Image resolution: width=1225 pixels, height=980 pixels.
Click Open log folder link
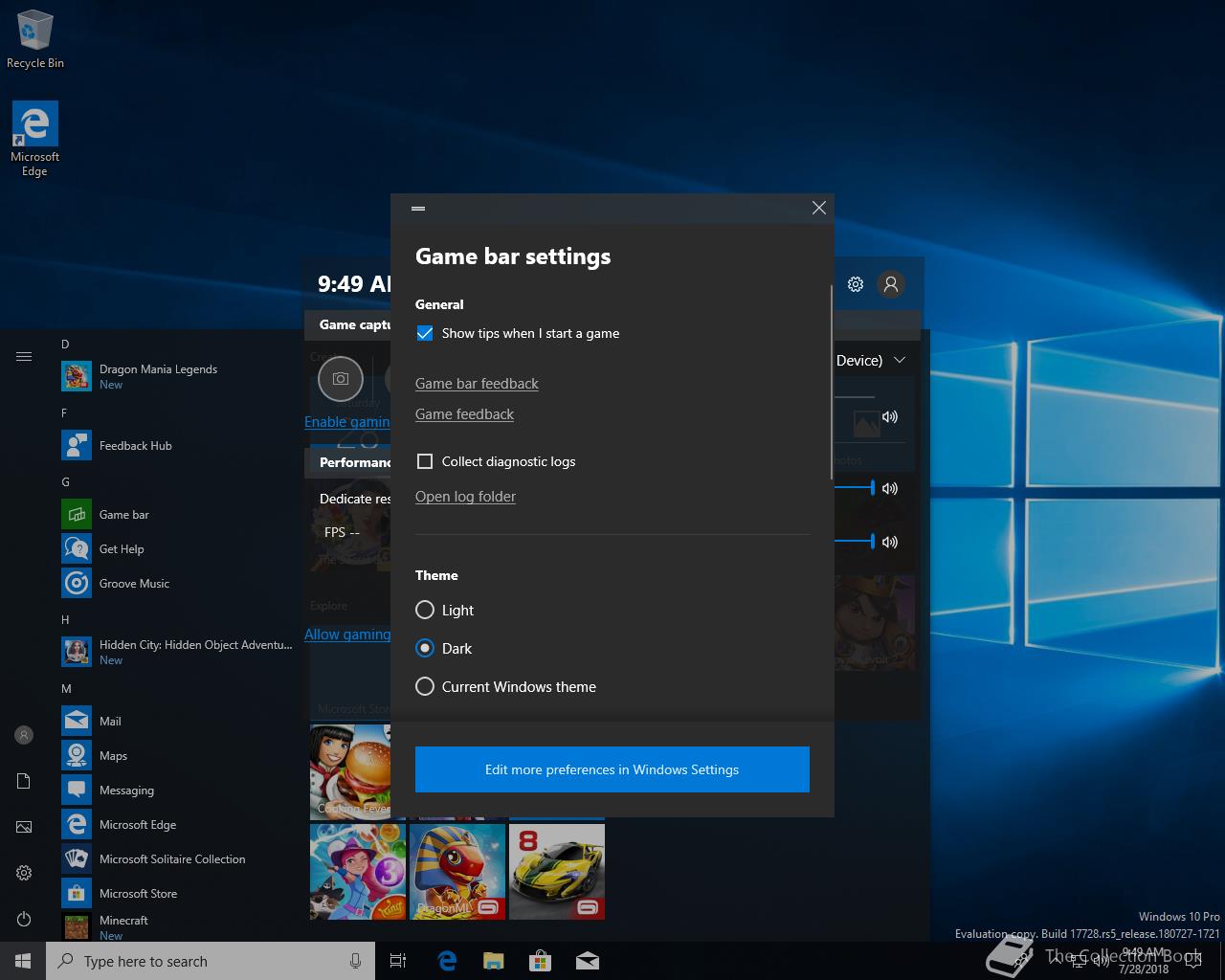tap(465, 497)
